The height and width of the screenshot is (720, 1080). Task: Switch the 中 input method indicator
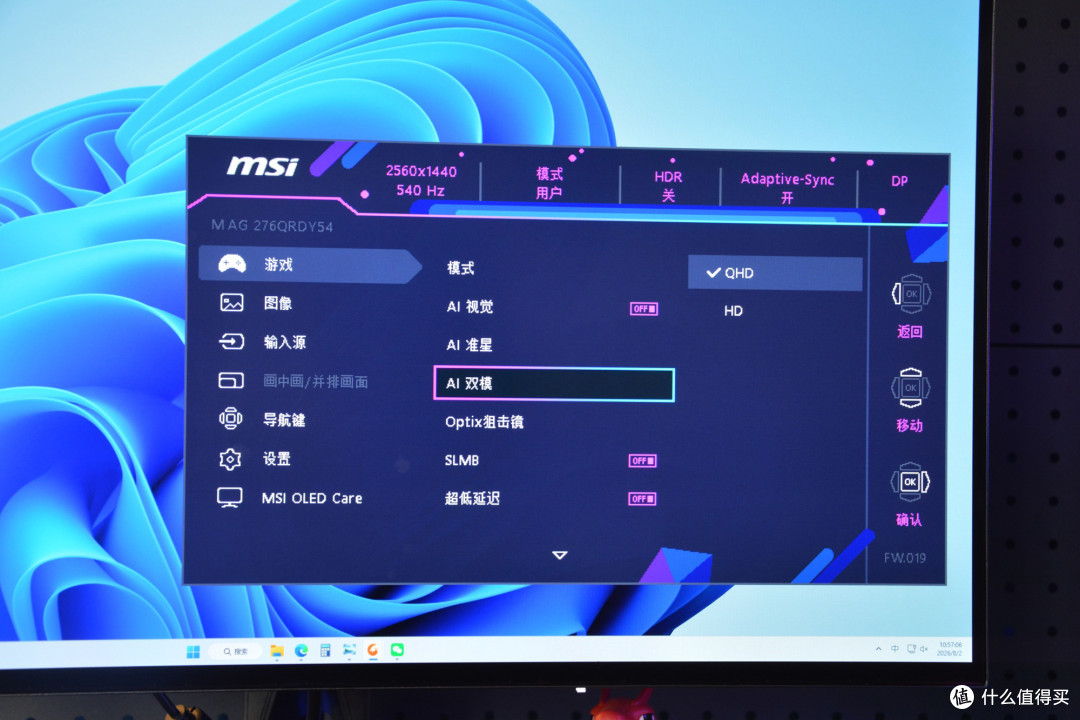[x=895, y=648]
